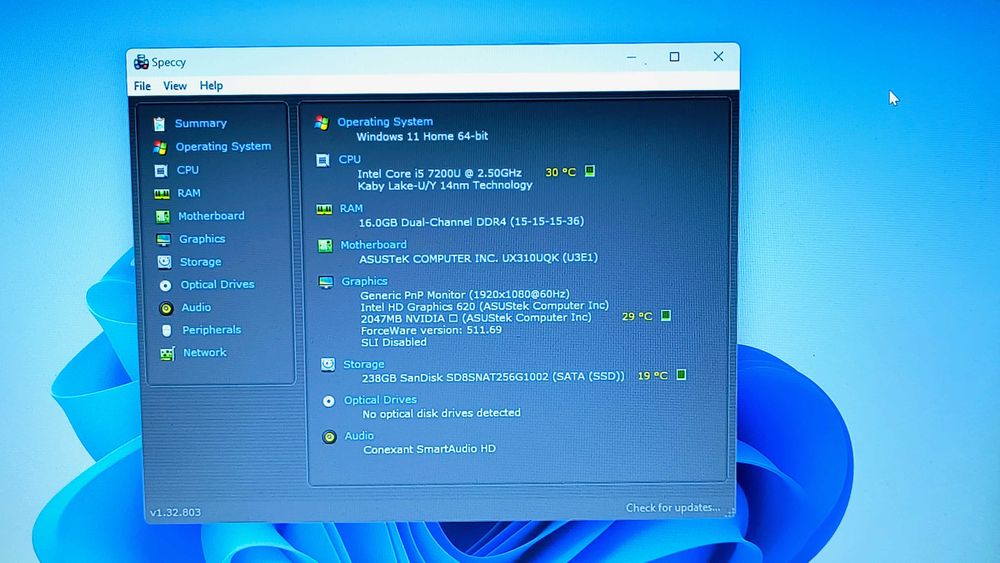Click the Storage drive icon in sidebar
1000x563 pixels.
[x=165, y=262]
